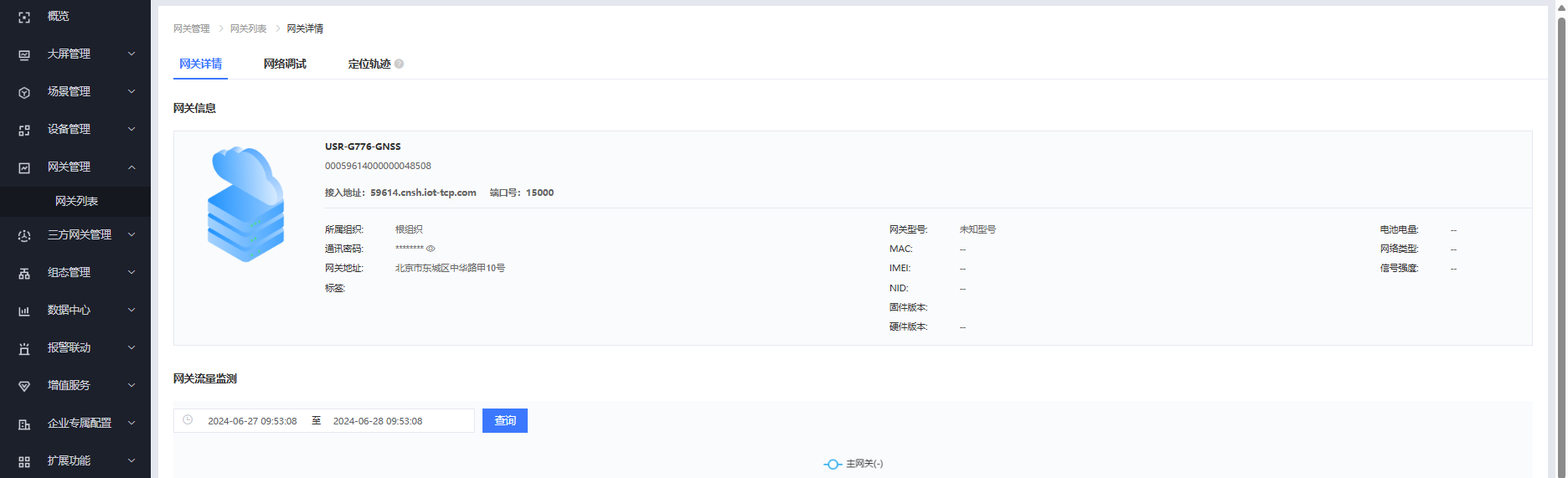Screen dimensions: 1568x478
Task: Click the 设备管理 sidebar icon
Action: pos(24,130)
